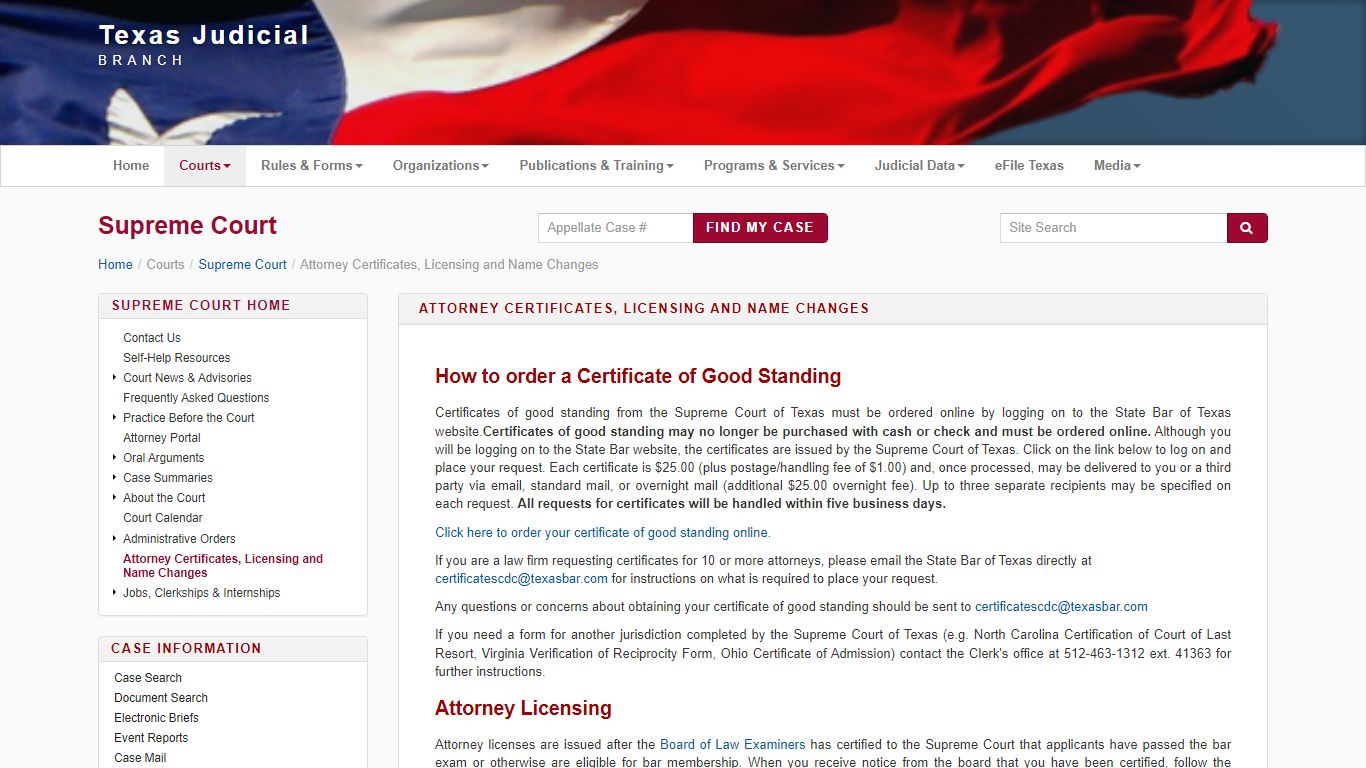This screenshot has height=768, width=1366.
Task: Follow Supreme Court breadcrumb link
Action: tap(242, 265)
